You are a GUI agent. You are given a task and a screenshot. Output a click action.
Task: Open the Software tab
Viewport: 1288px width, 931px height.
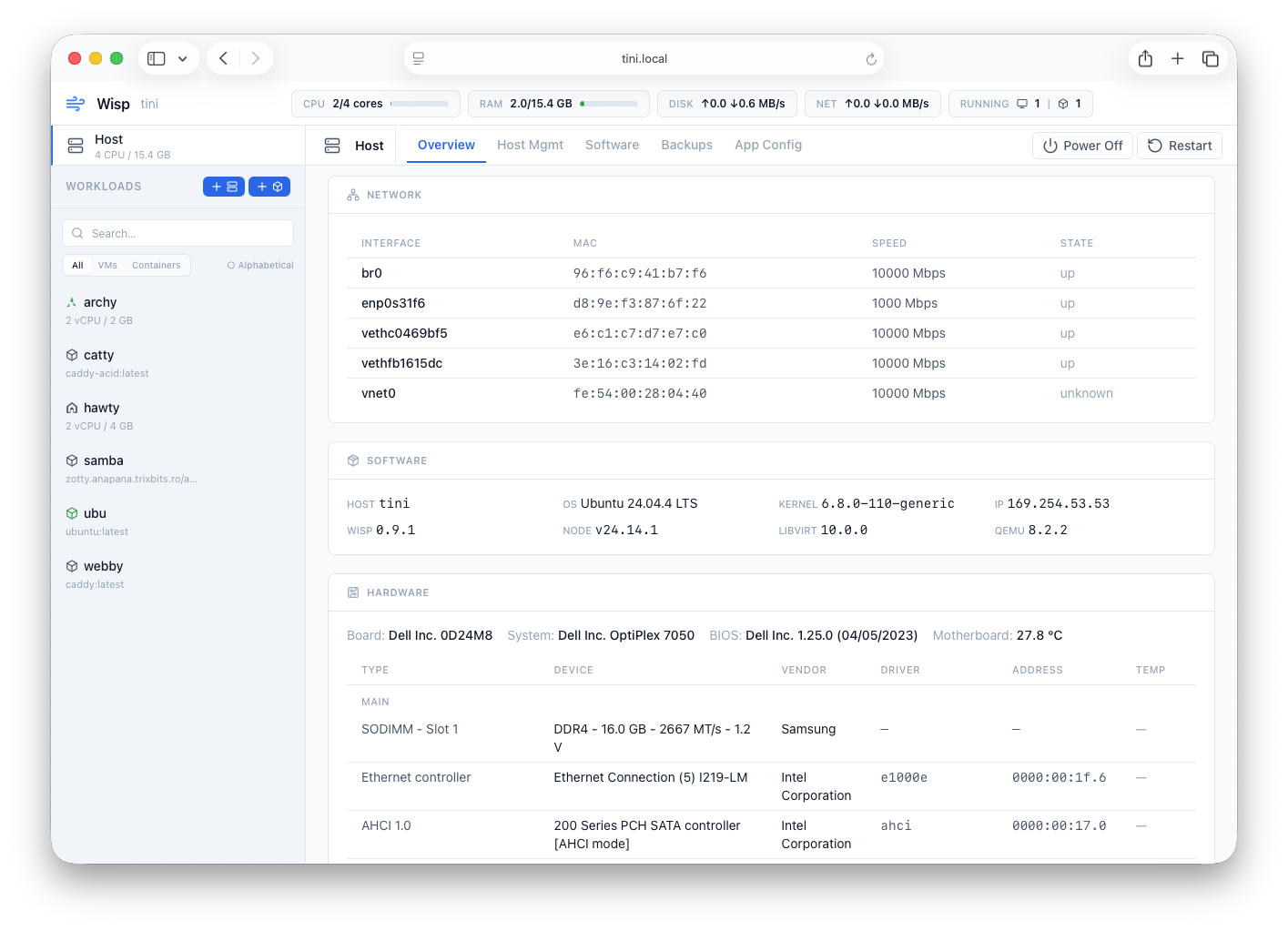612,145
